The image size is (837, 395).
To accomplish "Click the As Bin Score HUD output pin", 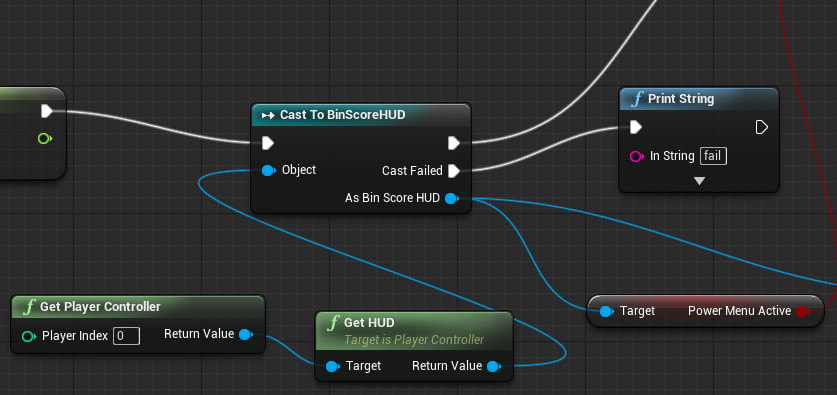I will [452, 199].
